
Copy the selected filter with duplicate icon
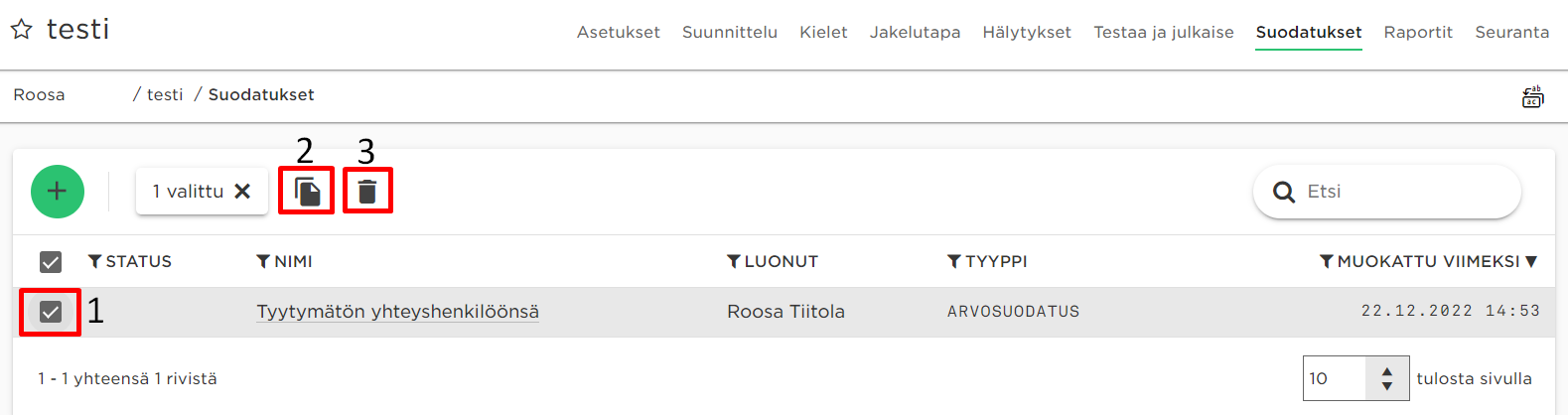coord(307,191)
